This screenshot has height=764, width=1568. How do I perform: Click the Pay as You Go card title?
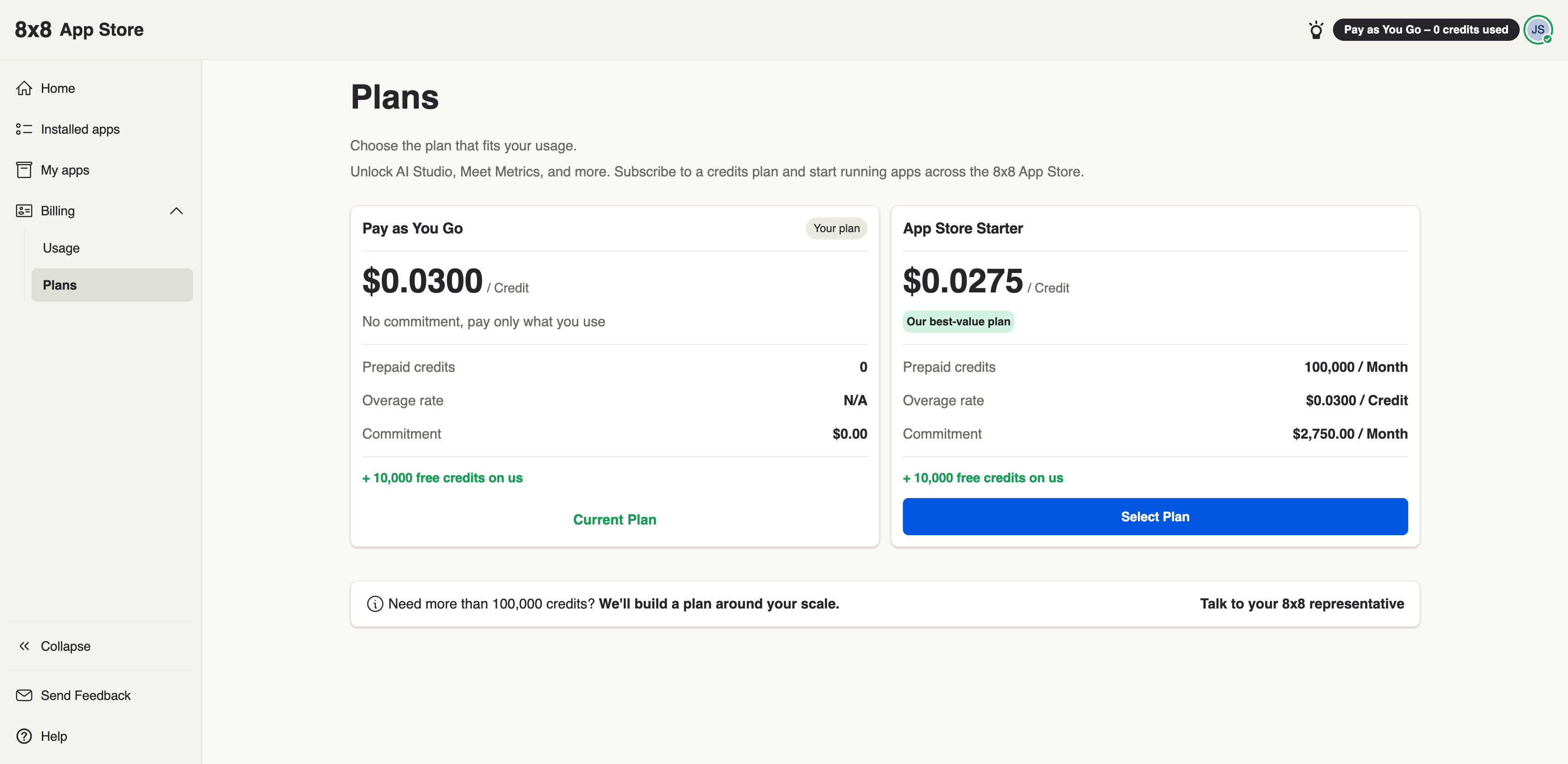click(412, 228)
